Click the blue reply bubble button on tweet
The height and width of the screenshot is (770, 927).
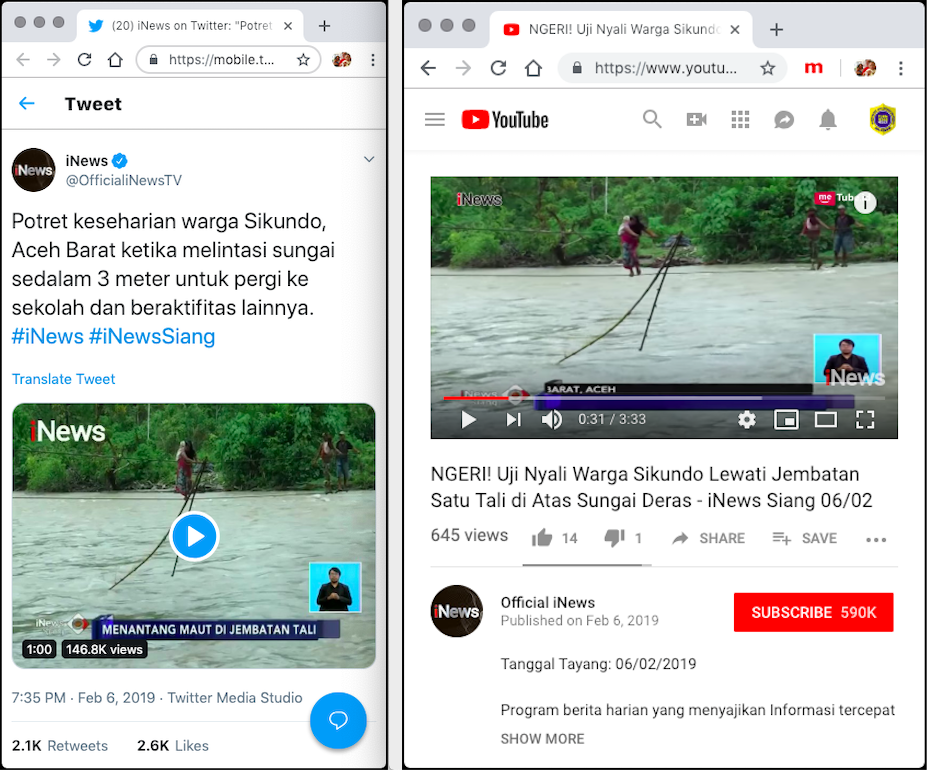point(338,720)
